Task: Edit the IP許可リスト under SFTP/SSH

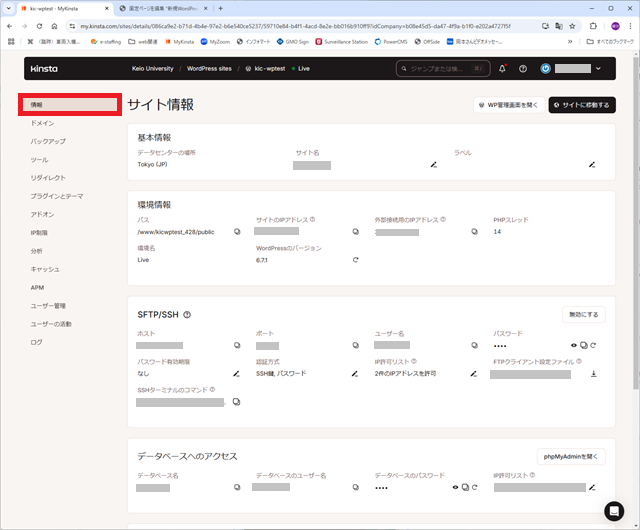Action: 474,373
